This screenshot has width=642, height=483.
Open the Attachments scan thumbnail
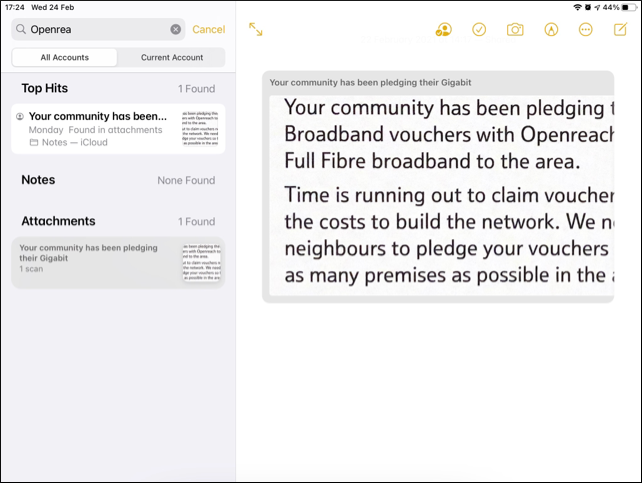(201, 262)
